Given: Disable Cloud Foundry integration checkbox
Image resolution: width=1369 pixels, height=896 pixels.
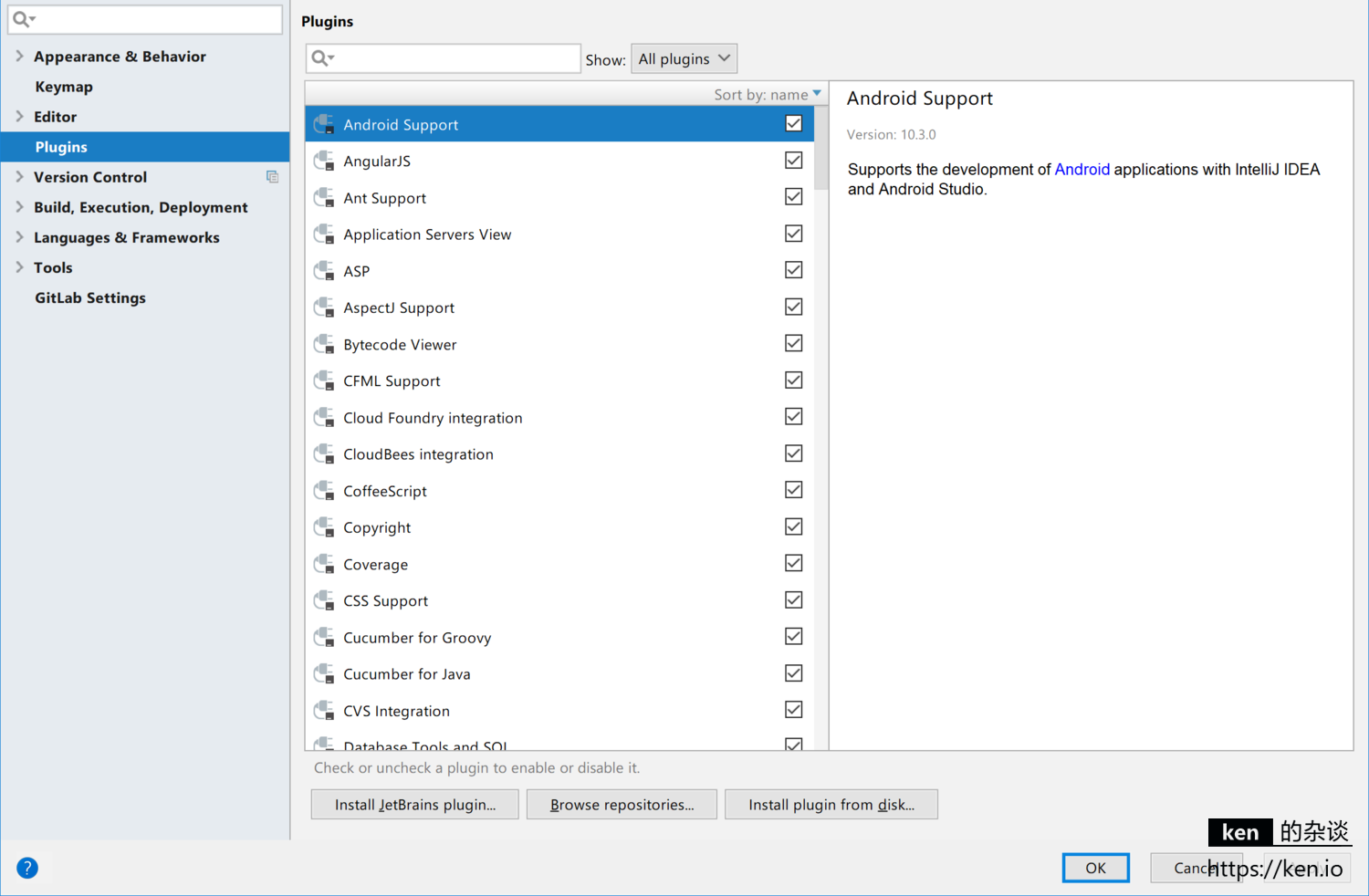Looking at the screenshot, I should (x=794, y=416).
